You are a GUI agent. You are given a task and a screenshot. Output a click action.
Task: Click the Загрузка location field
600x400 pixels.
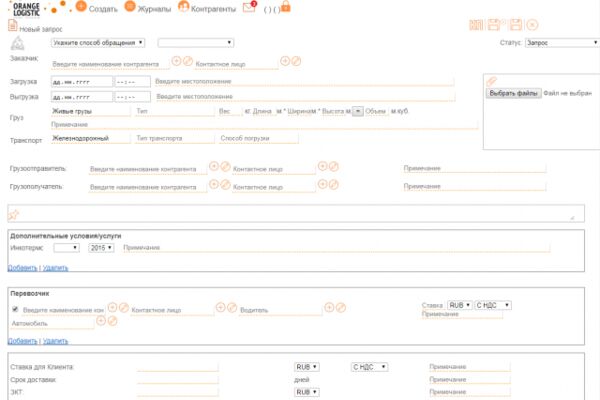304,82
